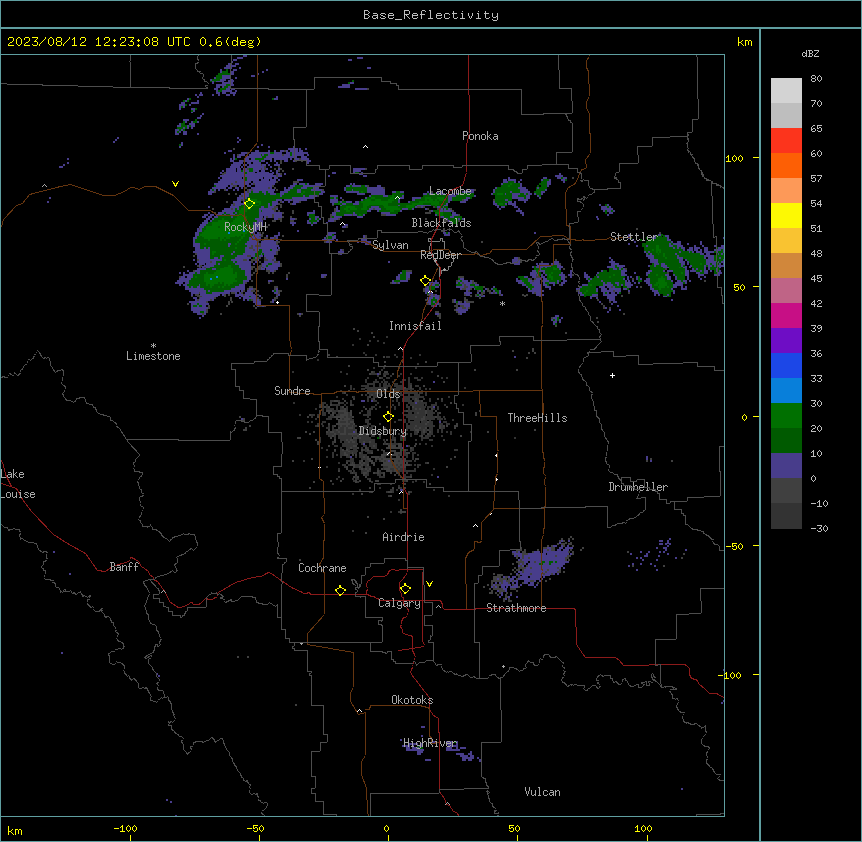Select the slate purple 0-10 dBZ legend swatch
The image size is (862, 842).
click(786, 466)
